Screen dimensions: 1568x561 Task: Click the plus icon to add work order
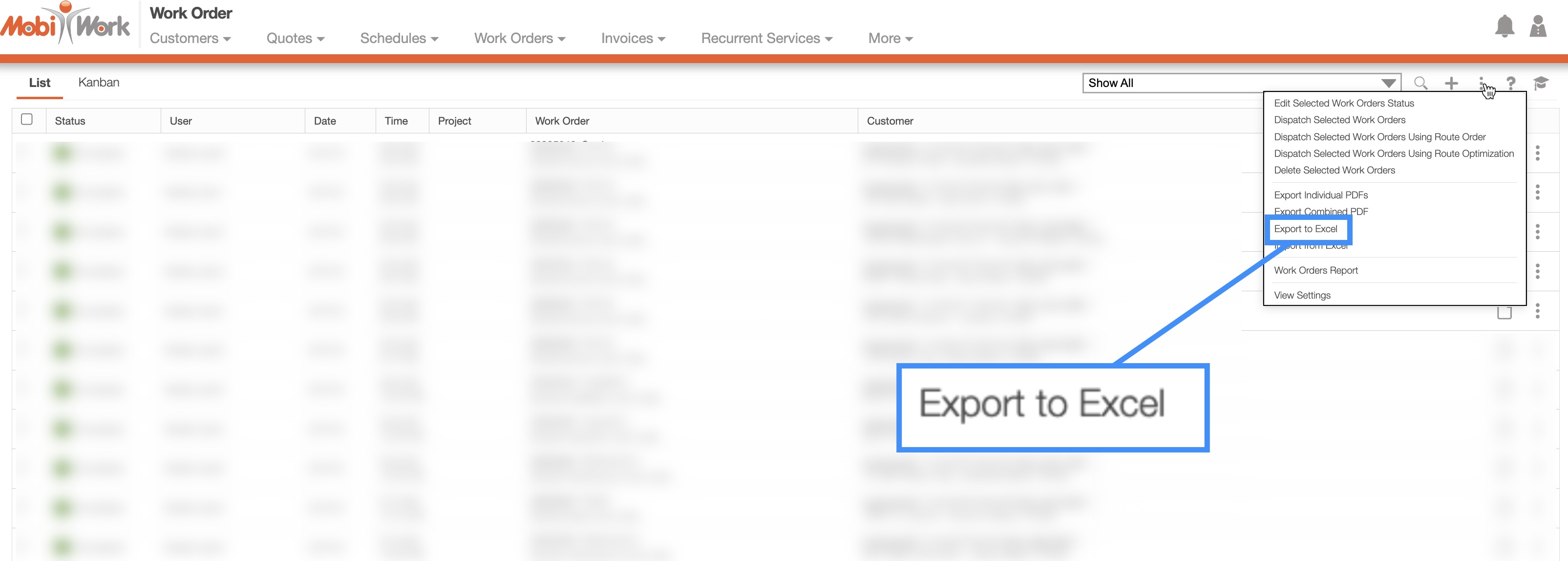1451,83
